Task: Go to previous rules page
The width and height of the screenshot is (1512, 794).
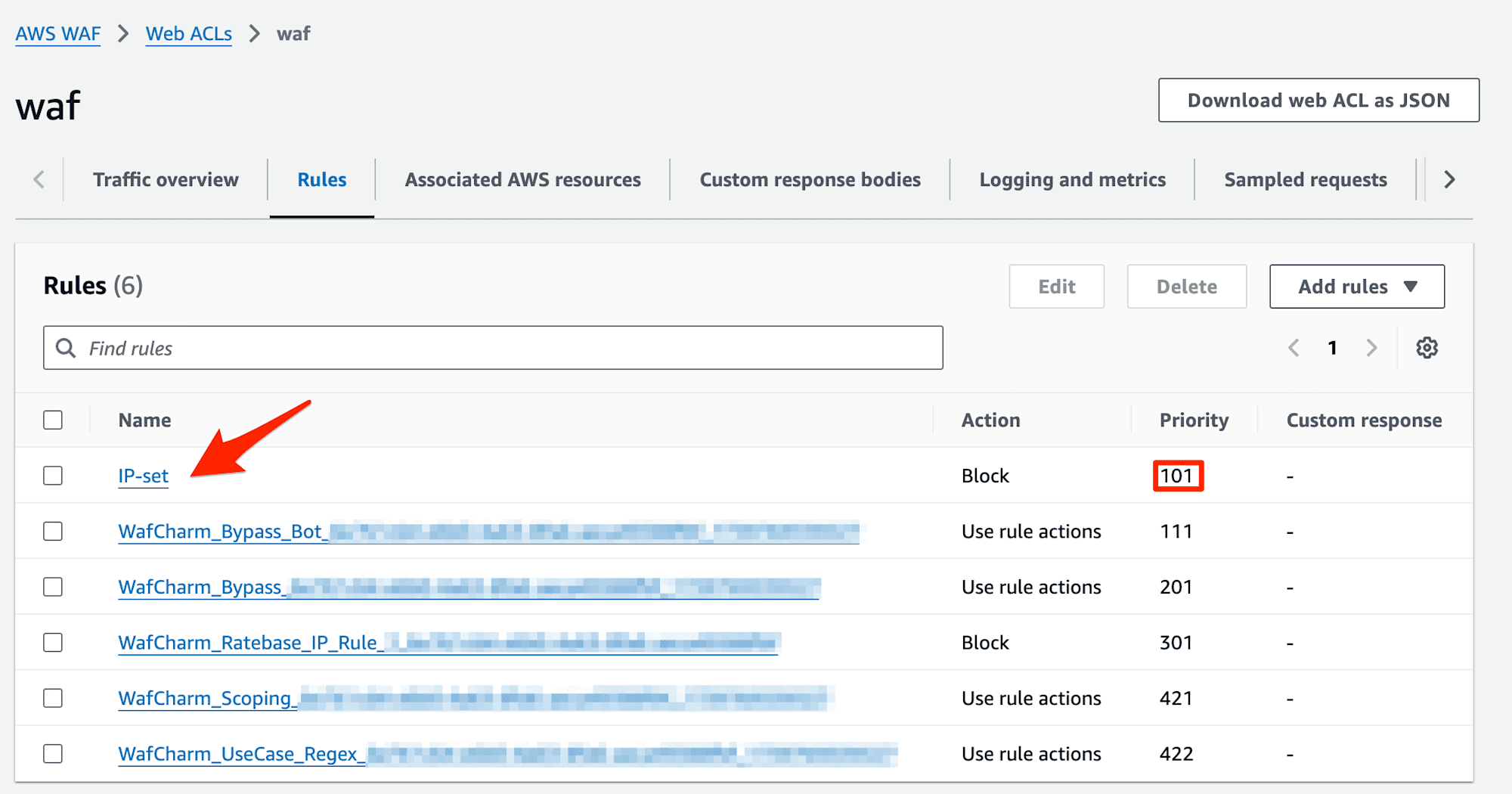Action: (x=1294, y=348)
